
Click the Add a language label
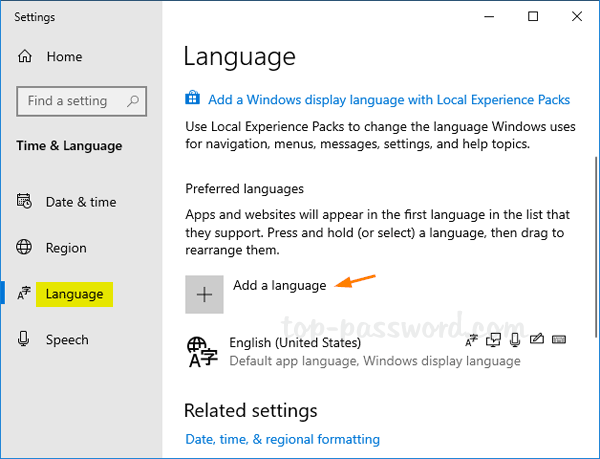279,286
